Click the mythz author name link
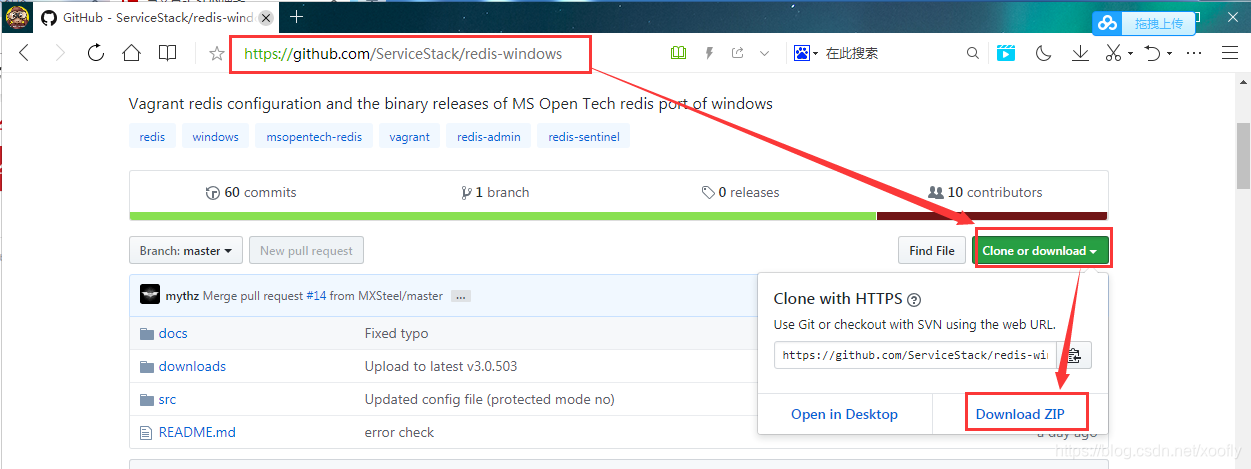Viewport: 1251px width, 469px height. 181,296
